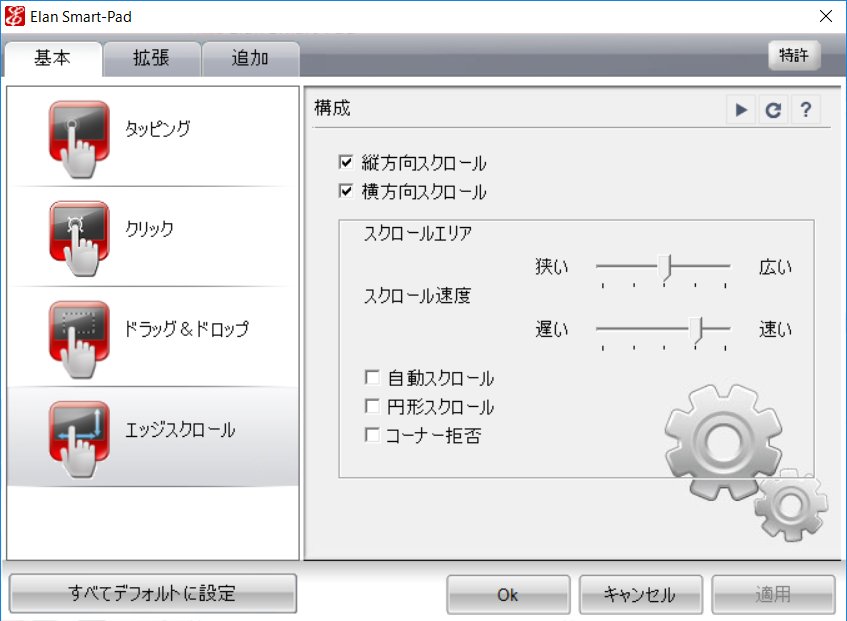Click the 適用 button

tap(773, 595)
